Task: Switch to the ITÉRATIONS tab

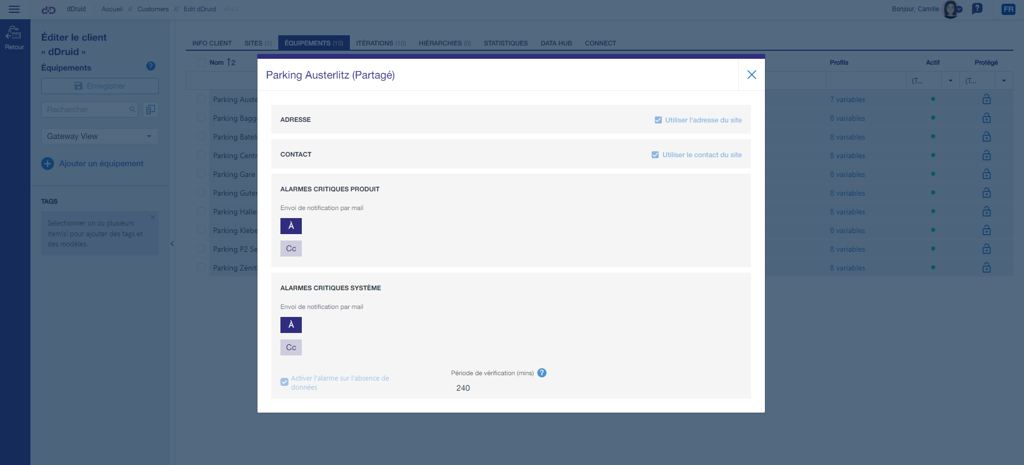Action: tap(381, 43)
